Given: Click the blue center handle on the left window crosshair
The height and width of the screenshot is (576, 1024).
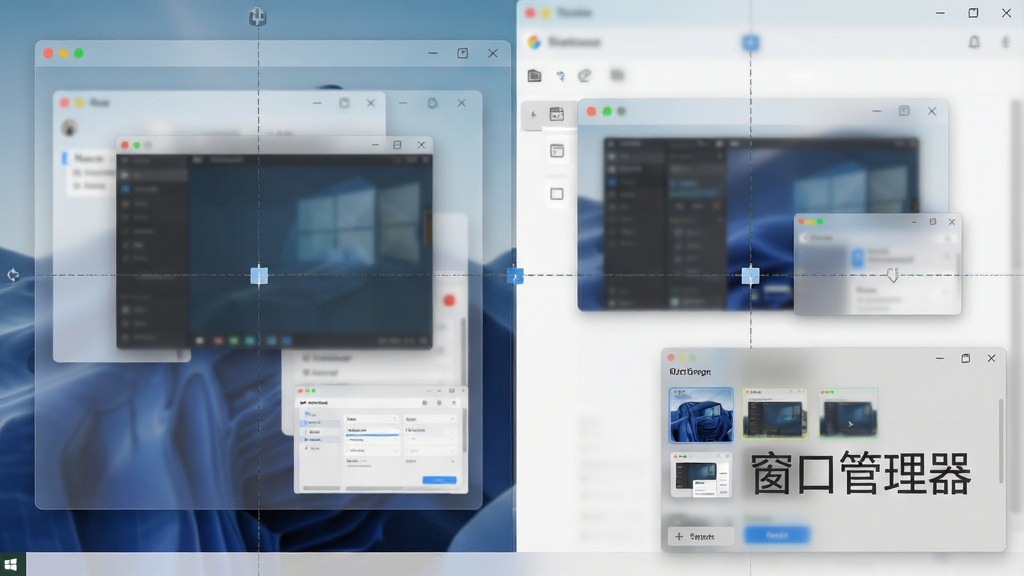Looking at the screenshot, I should 259,276.
